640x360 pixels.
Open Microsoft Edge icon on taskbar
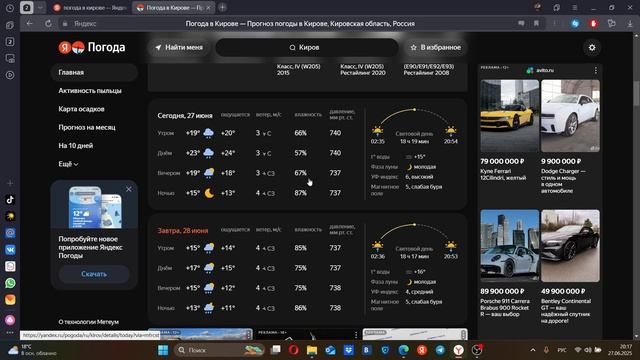[403, 350]
